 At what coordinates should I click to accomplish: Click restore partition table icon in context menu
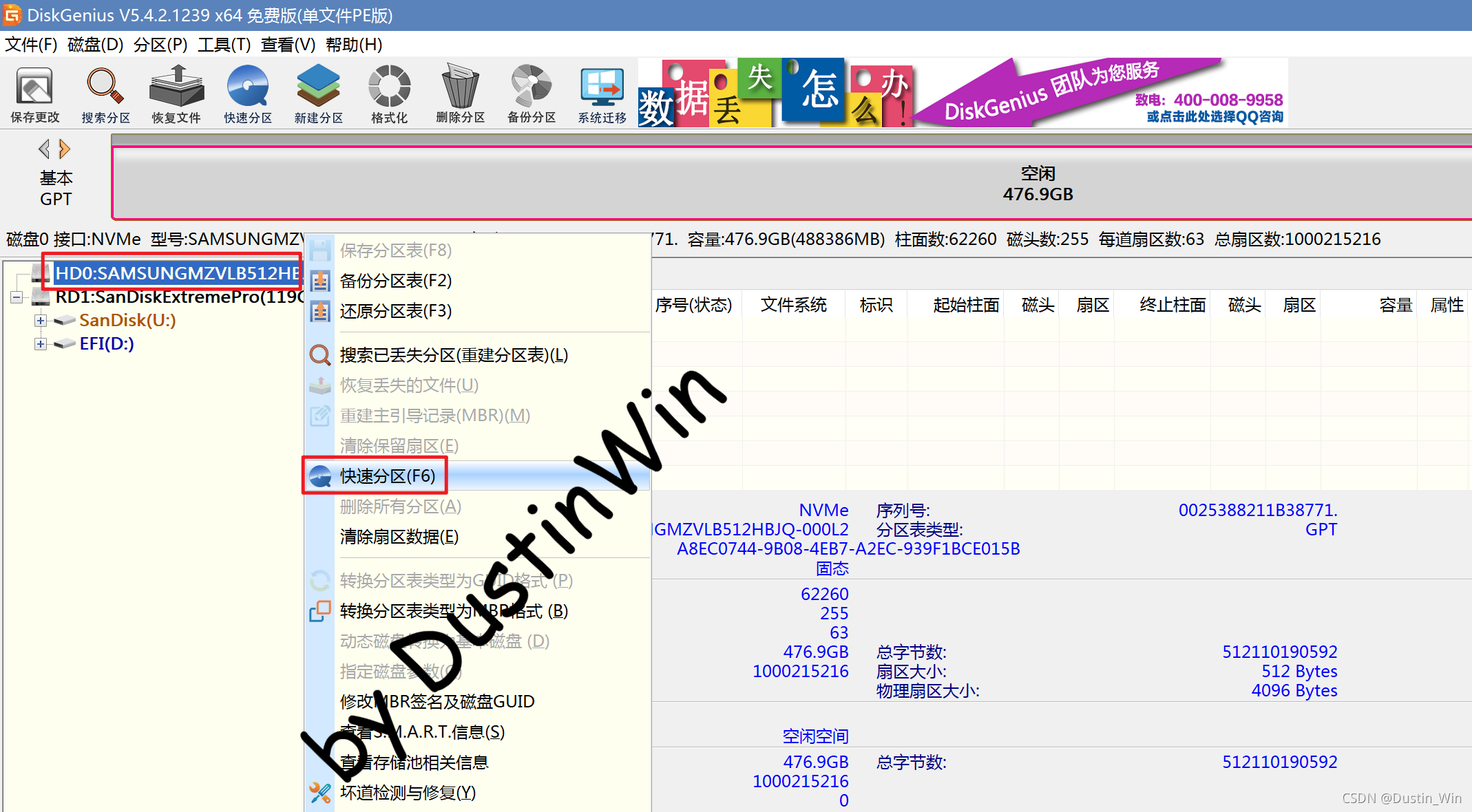click(x=319, y=311)
